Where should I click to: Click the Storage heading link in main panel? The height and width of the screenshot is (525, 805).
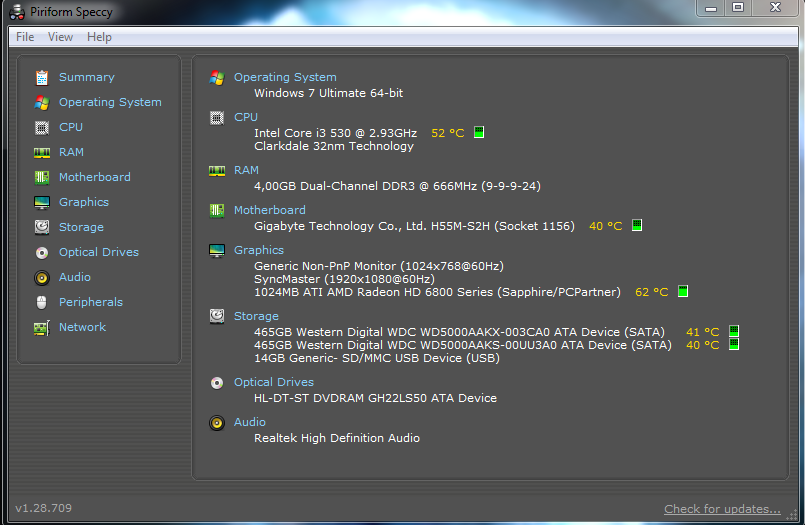[x=256, y=316]
